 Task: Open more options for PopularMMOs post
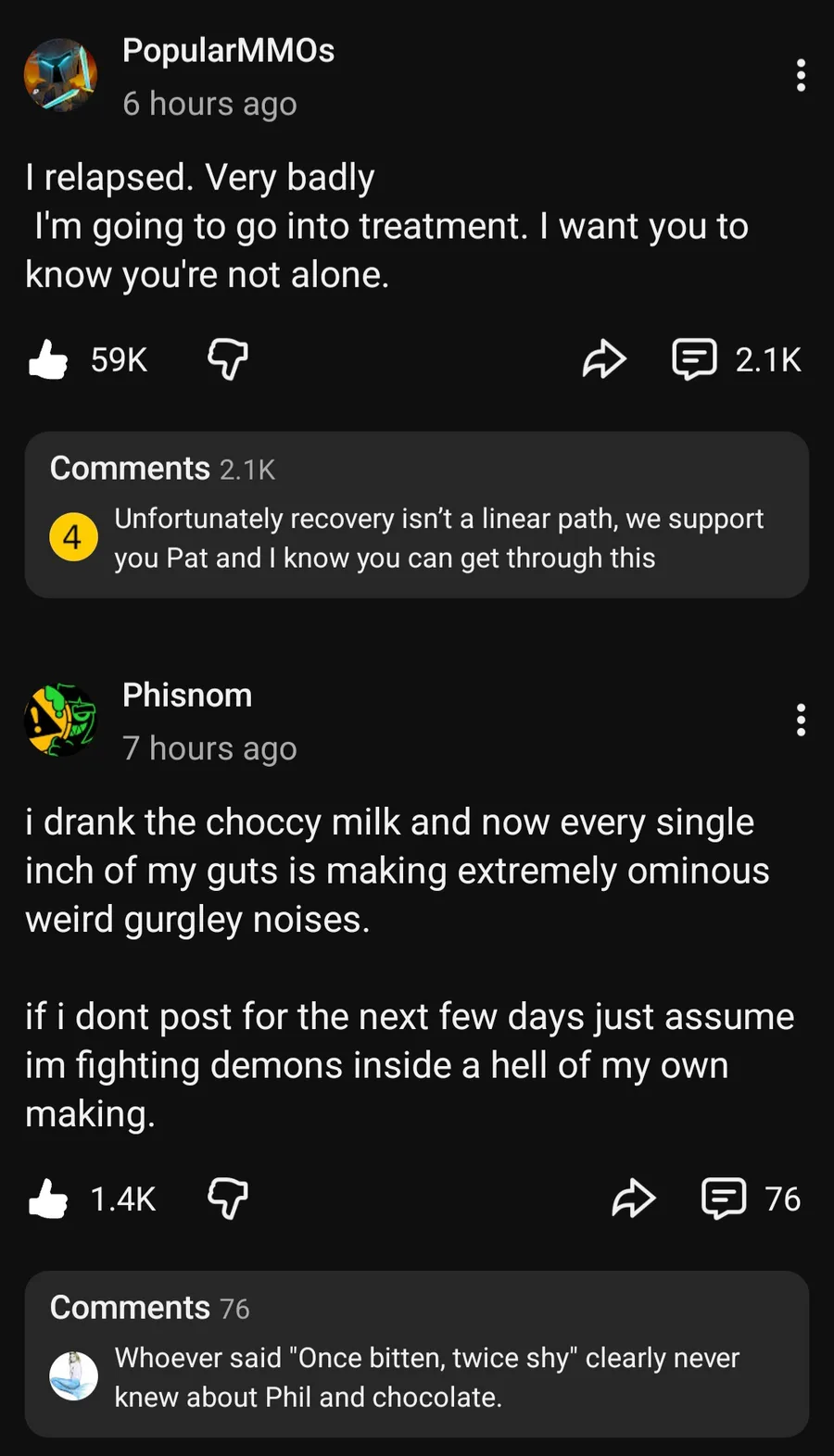coord(801,75)
